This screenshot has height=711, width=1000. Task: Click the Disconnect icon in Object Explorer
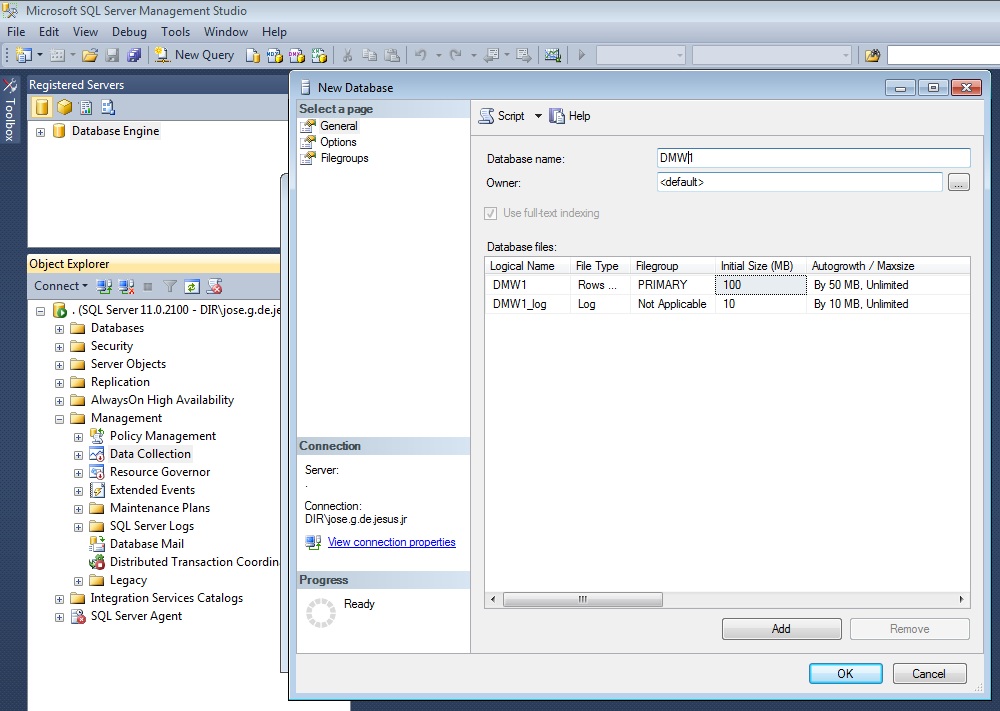126,287
